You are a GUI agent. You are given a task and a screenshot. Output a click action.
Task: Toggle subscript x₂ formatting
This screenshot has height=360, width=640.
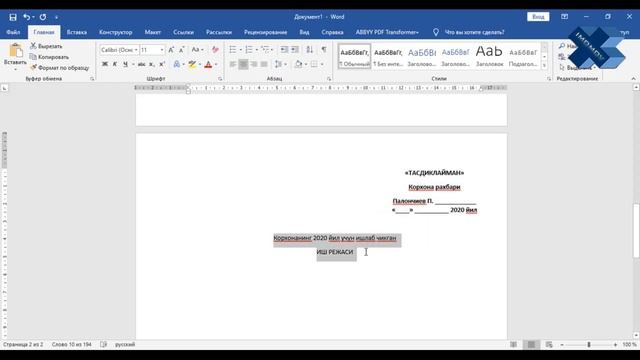152,64
